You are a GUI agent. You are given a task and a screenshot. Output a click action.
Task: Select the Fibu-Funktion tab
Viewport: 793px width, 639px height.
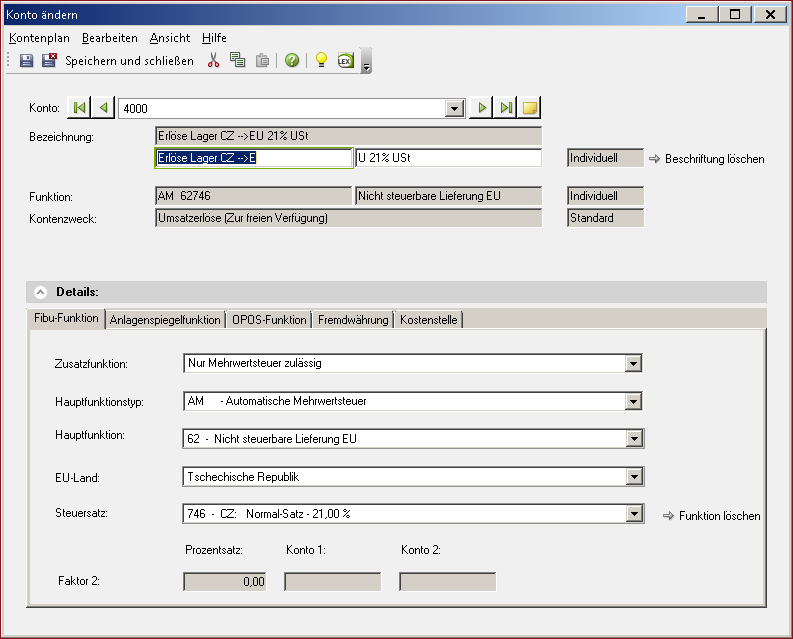(x=66, y=318)
